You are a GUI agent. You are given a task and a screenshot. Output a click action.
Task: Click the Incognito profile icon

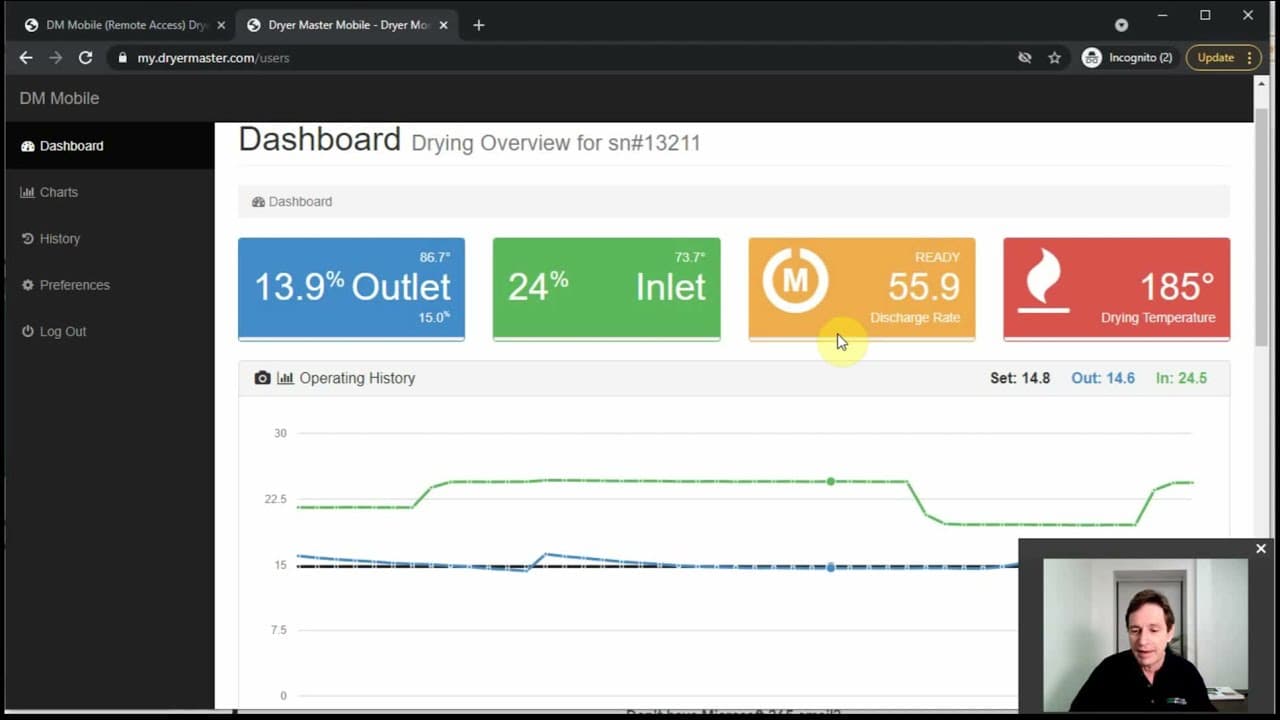1092,58
